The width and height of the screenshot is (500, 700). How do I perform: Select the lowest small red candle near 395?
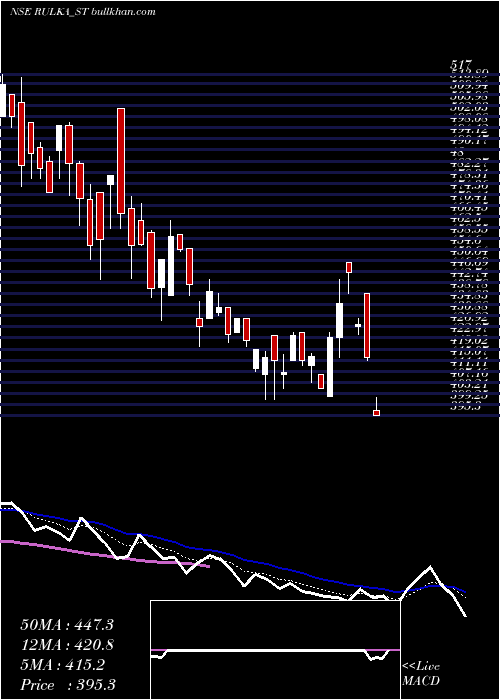click(376, 413)
